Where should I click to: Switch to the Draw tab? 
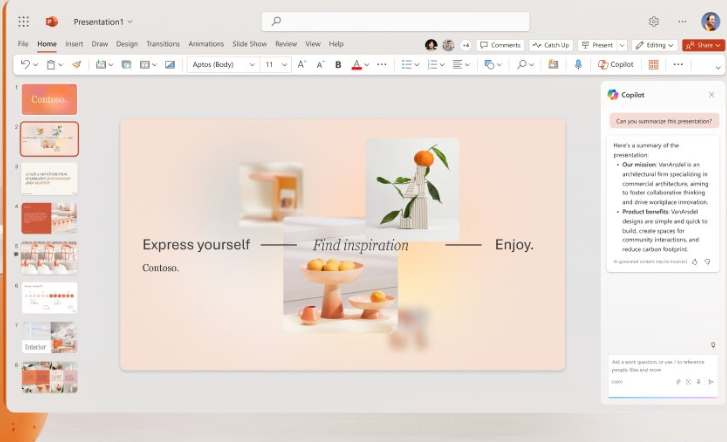(100, 44)
